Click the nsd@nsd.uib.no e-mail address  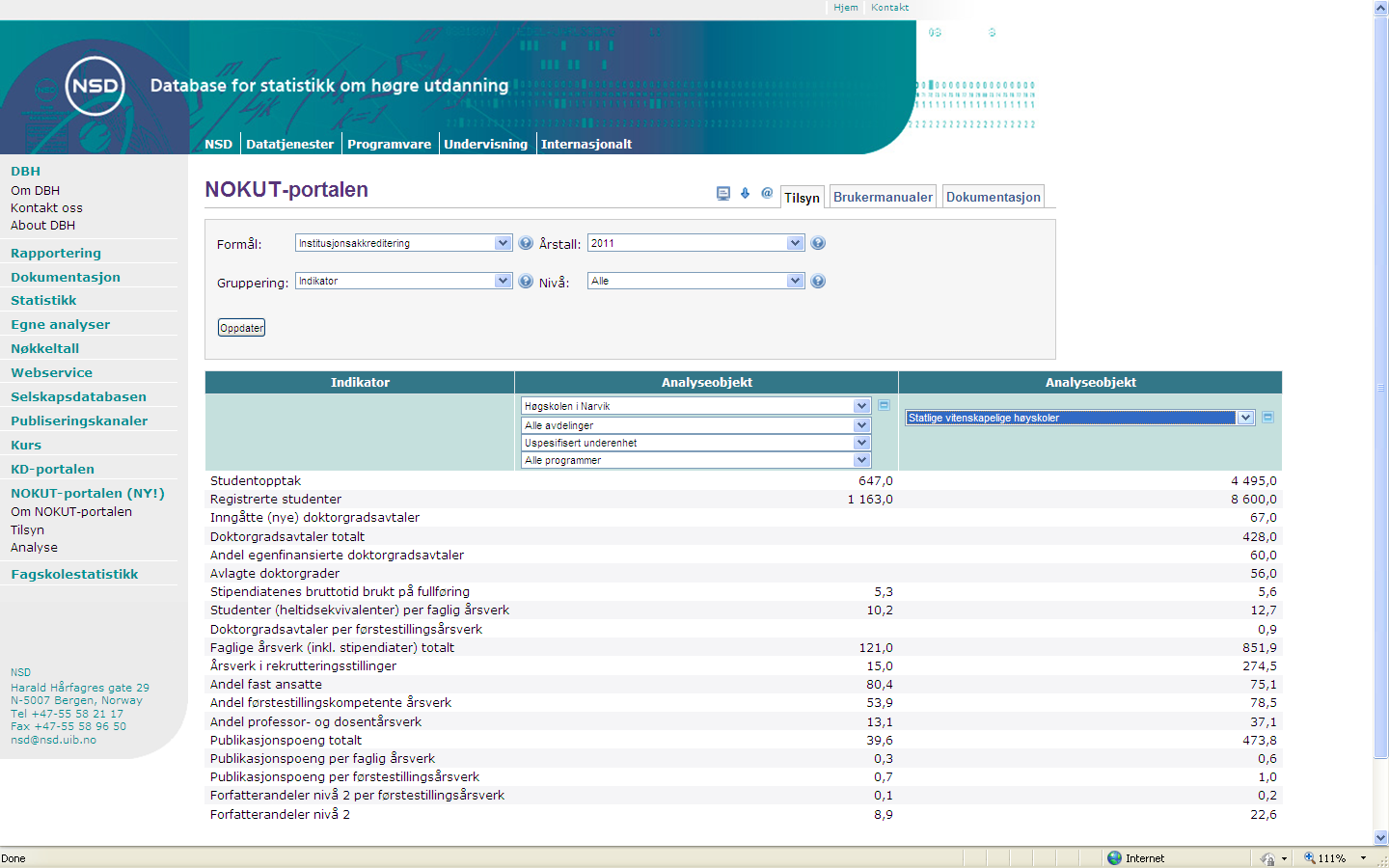click(53, 740)
